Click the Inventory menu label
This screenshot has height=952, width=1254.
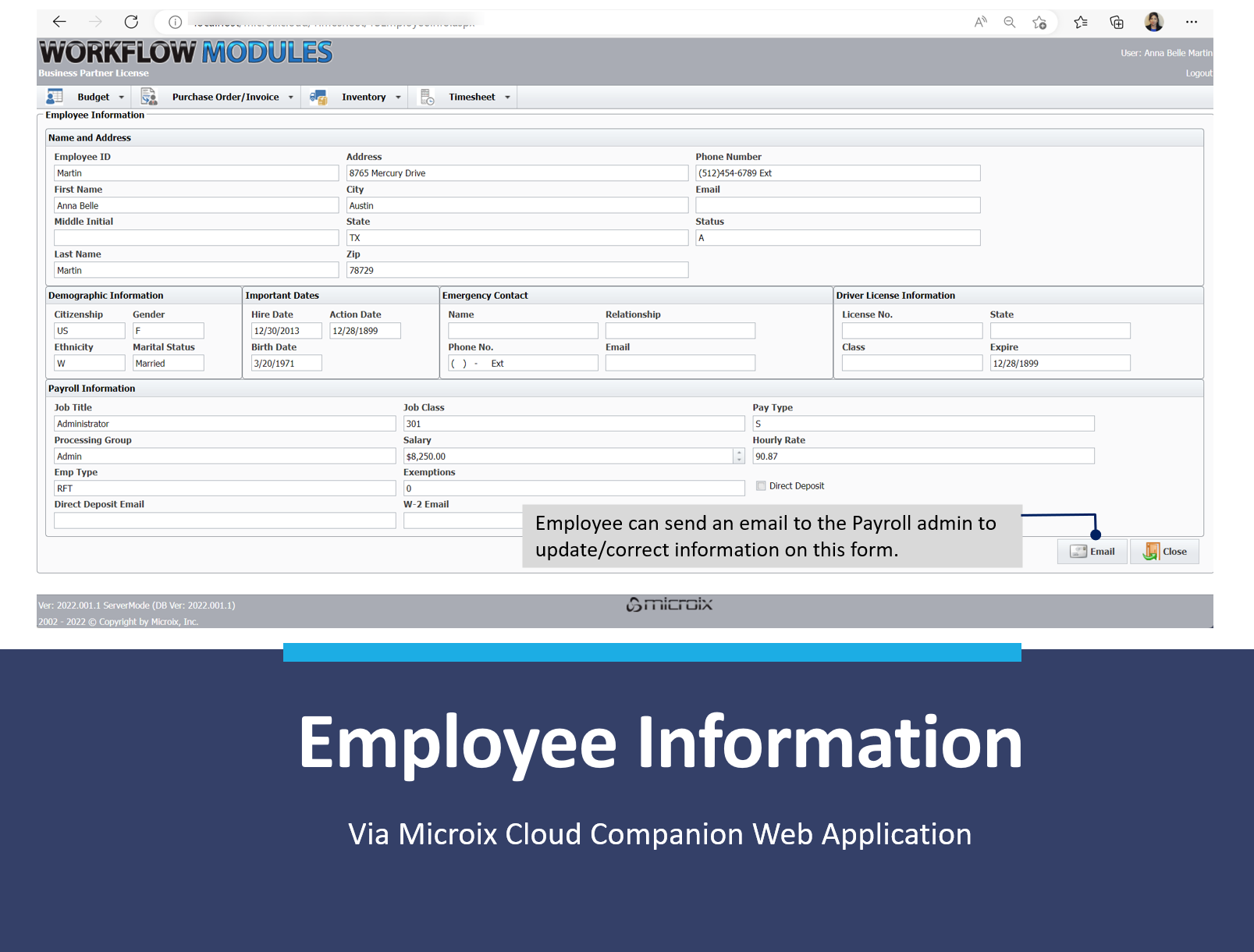[364, 98]
